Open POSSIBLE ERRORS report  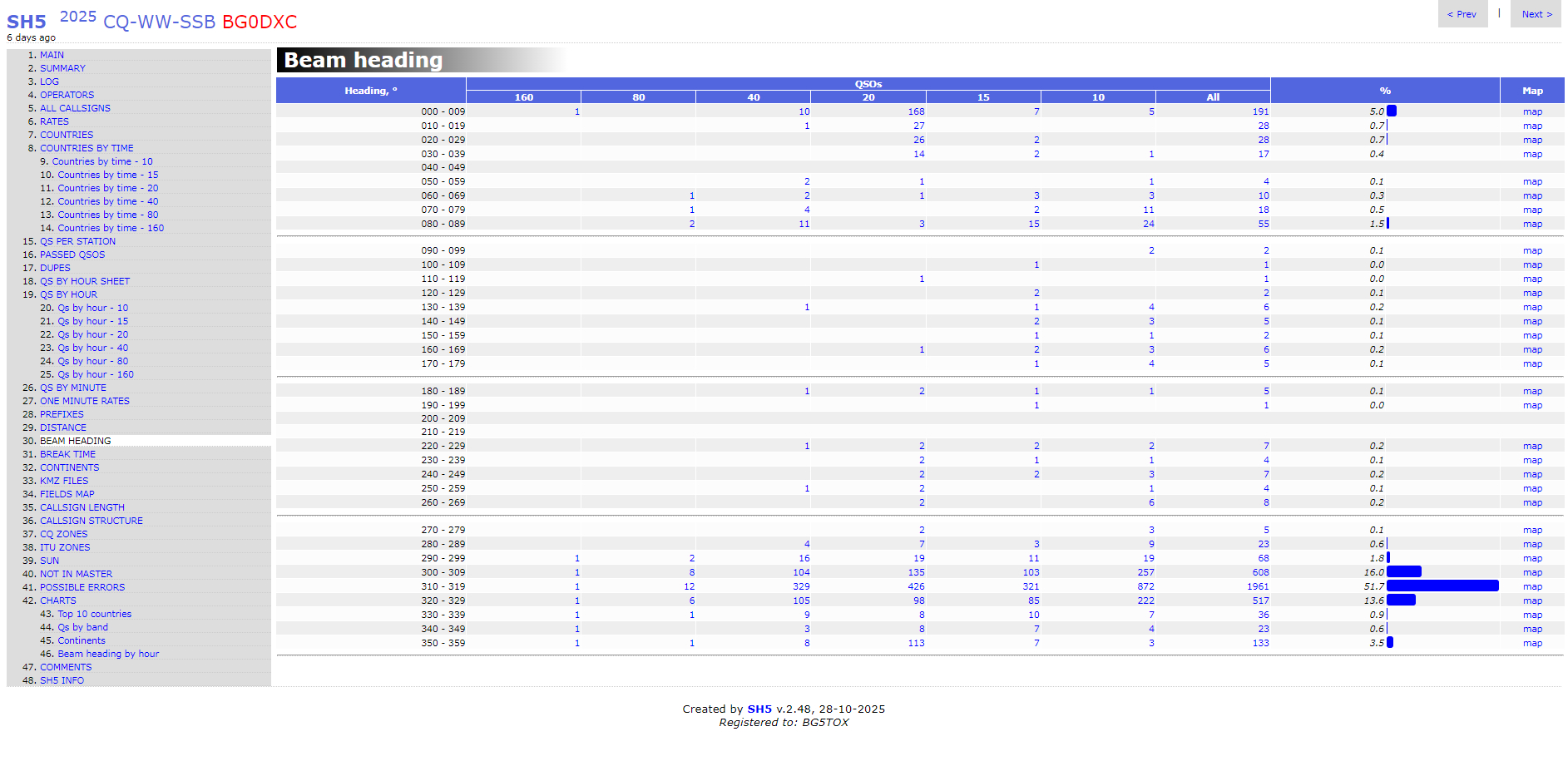point(82,587)
